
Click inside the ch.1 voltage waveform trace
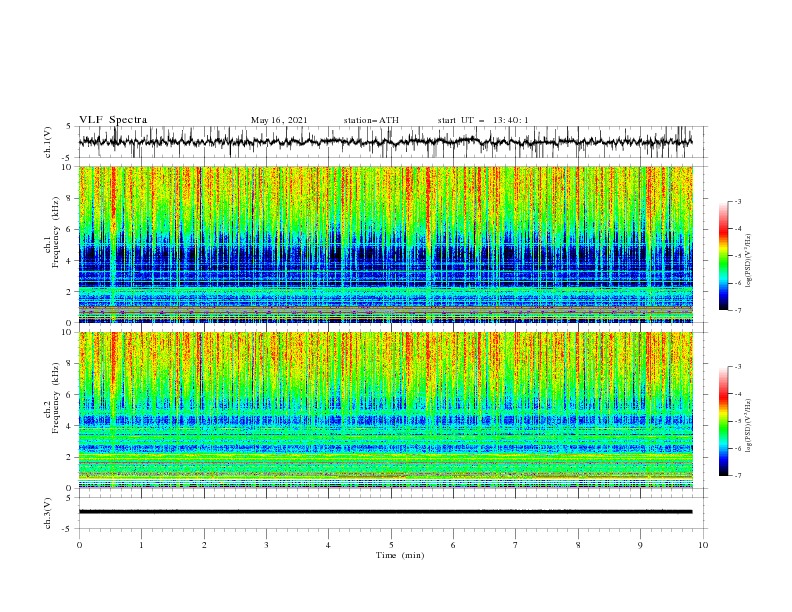385,142
